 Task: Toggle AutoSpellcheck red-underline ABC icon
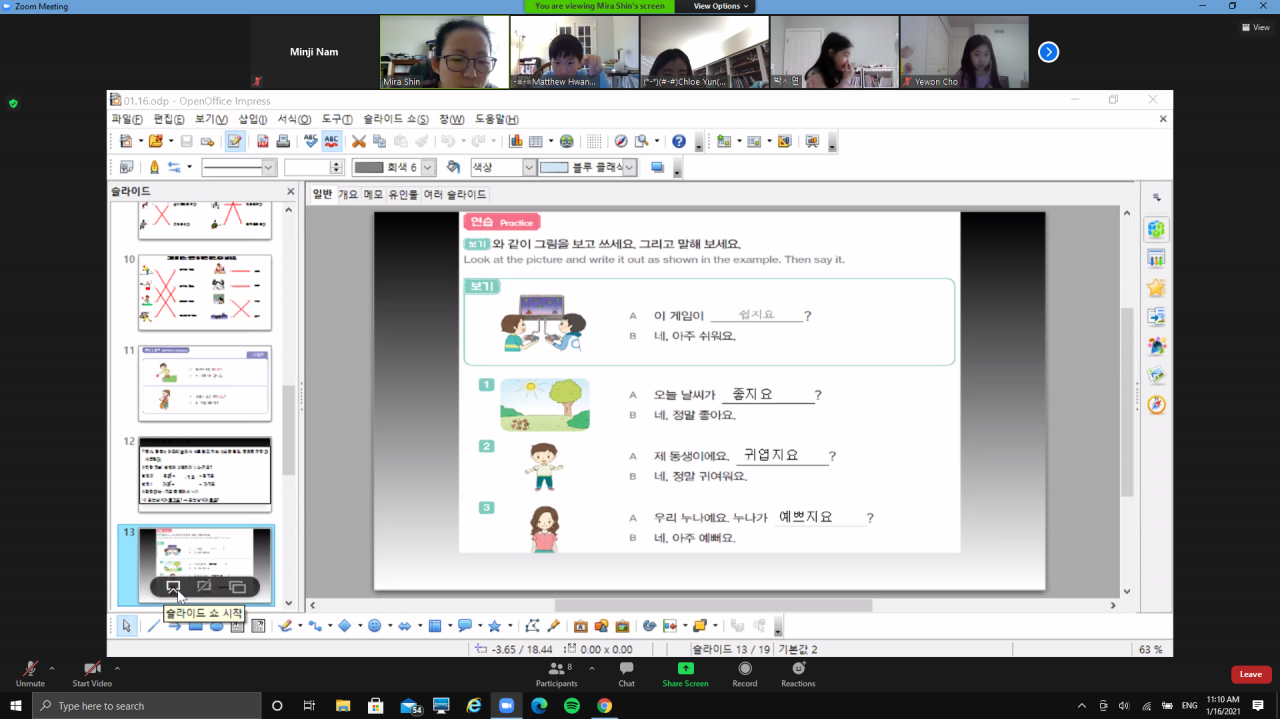[331, 141]
